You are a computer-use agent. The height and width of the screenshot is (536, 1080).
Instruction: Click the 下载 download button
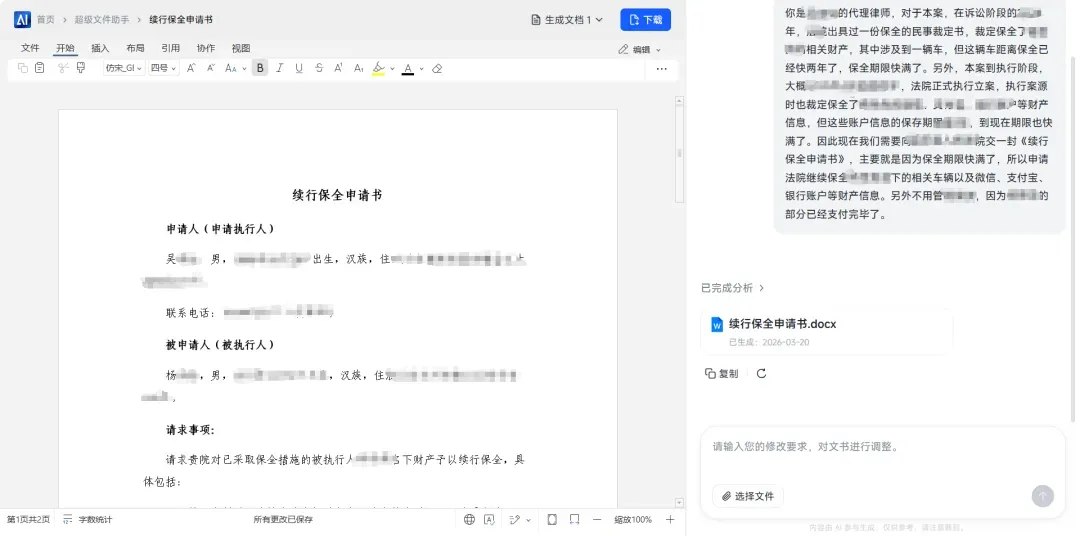[645, 20]
